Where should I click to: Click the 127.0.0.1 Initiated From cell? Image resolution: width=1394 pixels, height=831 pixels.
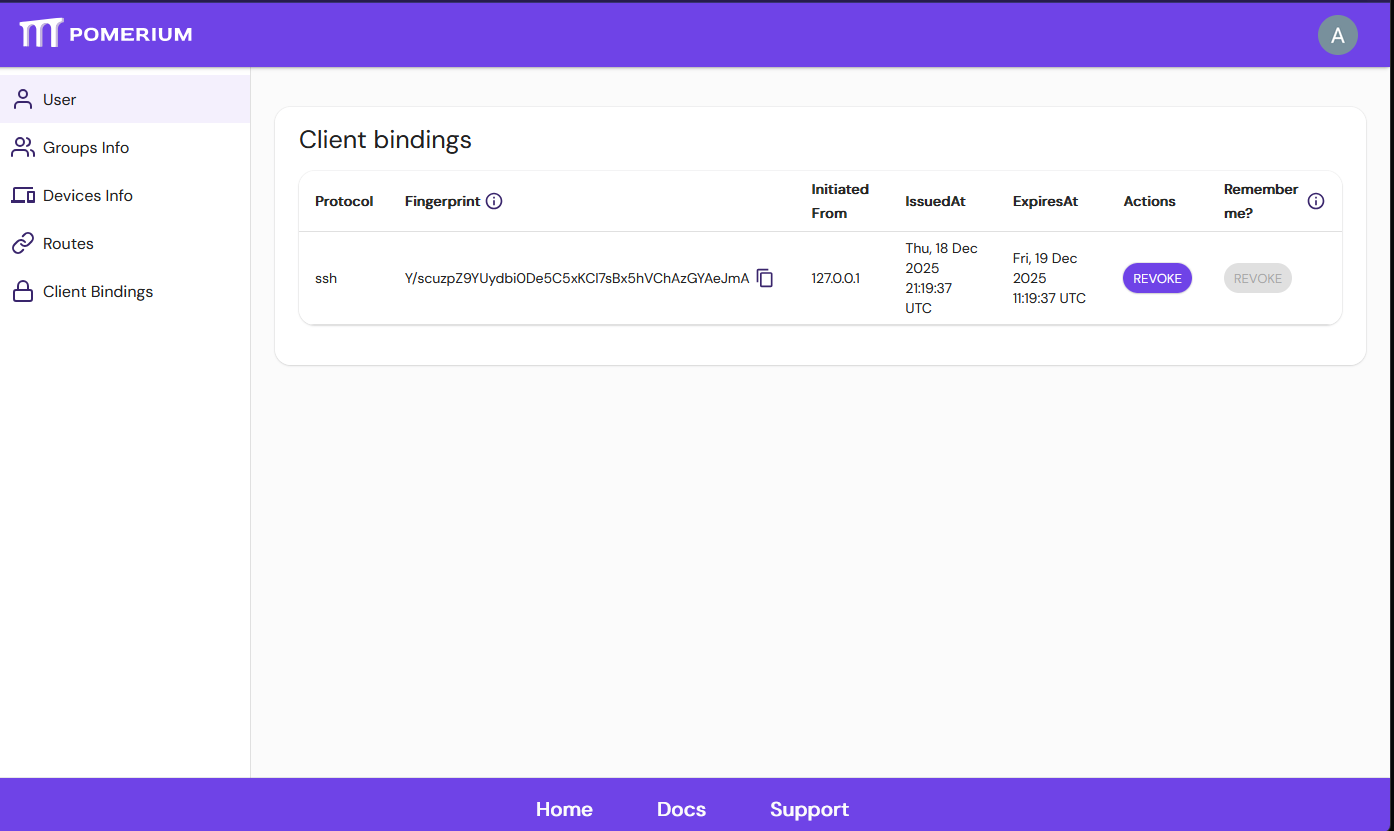click(835, 278)
